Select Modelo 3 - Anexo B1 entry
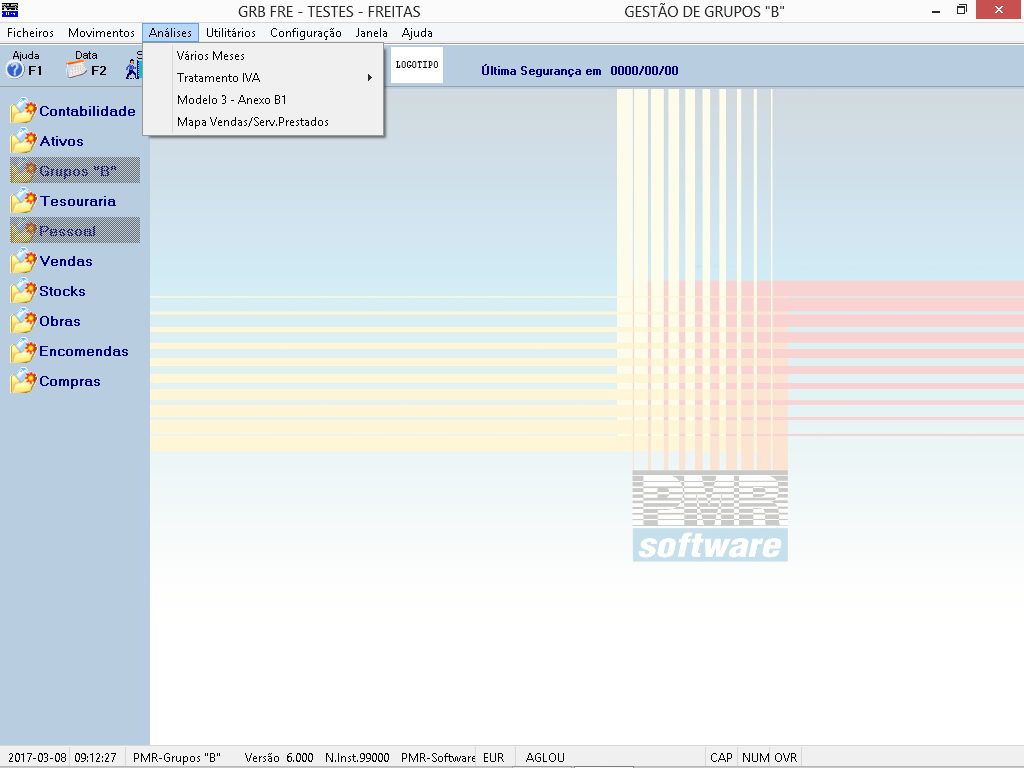Image resolution: width=1024 pixels, height=768 pixels. click(x=263, y=100)
